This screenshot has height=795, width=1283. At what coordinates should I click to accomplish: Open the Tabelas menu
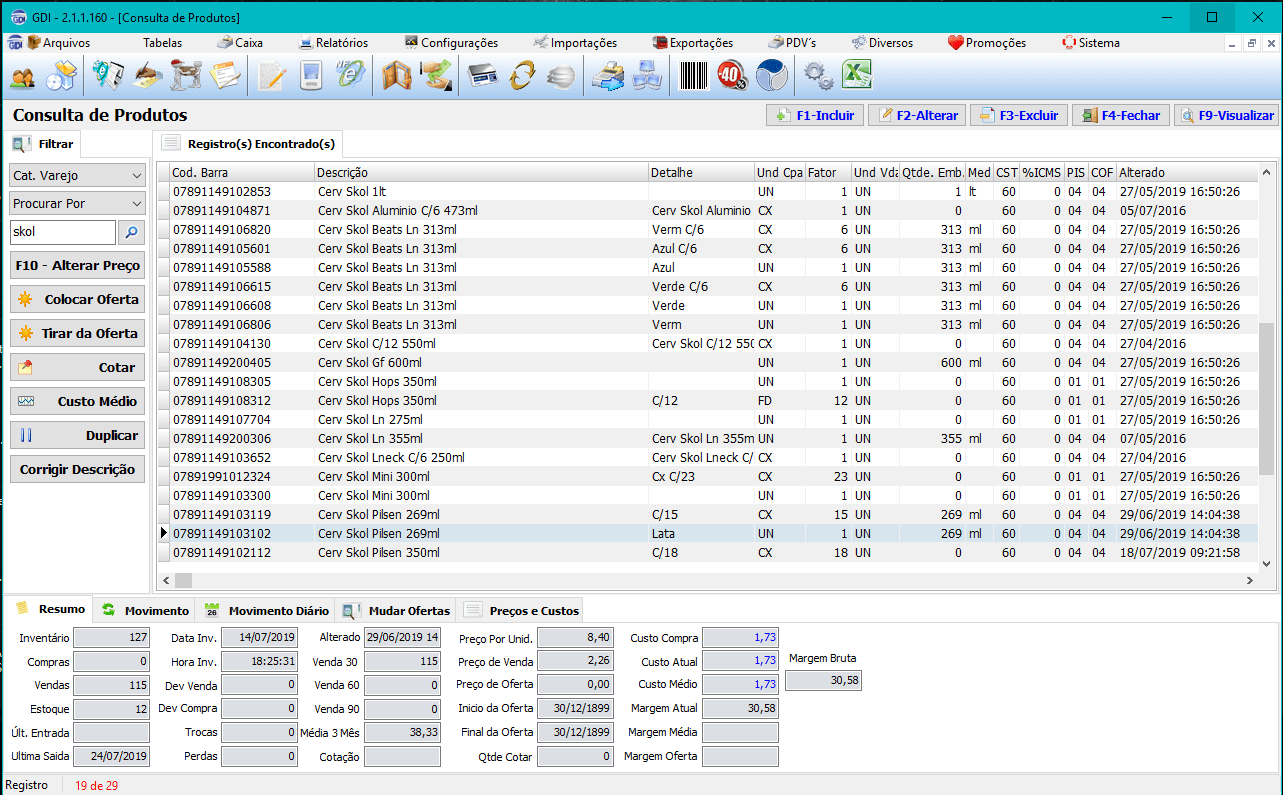[x=162, y=43]
